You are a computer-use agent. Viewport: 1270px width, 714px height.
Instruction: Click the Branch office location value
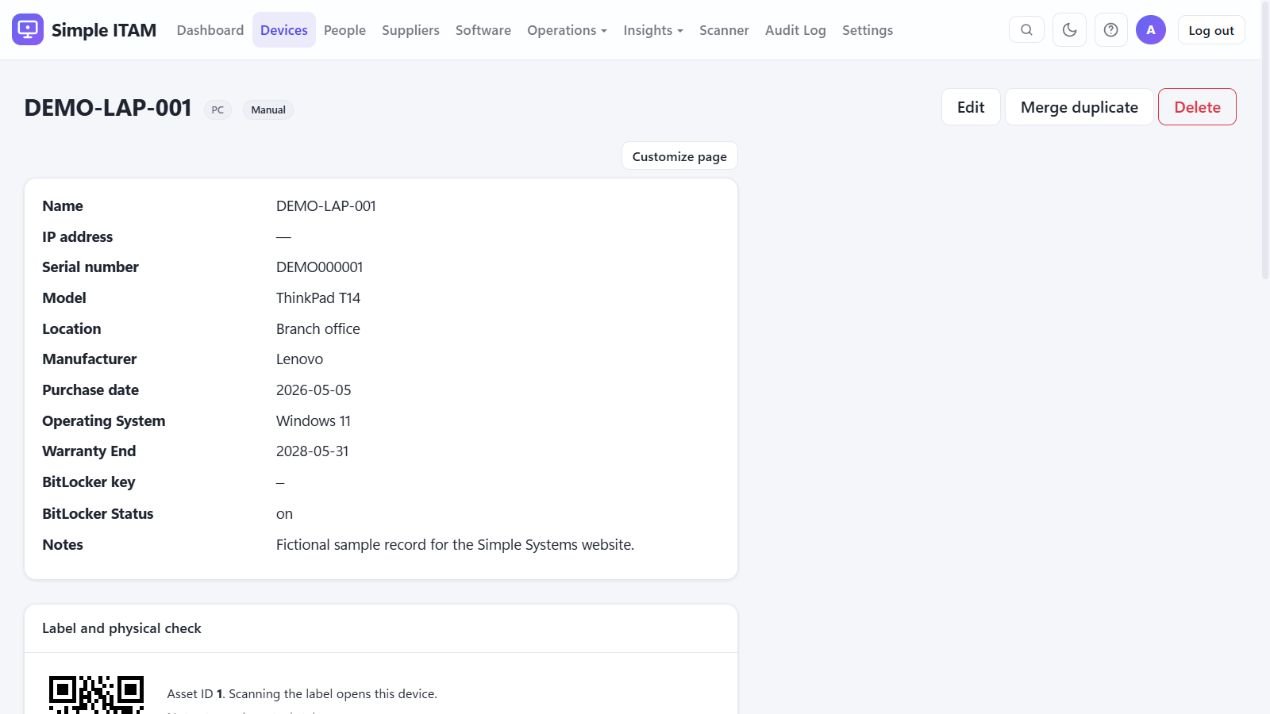(318, 329)
